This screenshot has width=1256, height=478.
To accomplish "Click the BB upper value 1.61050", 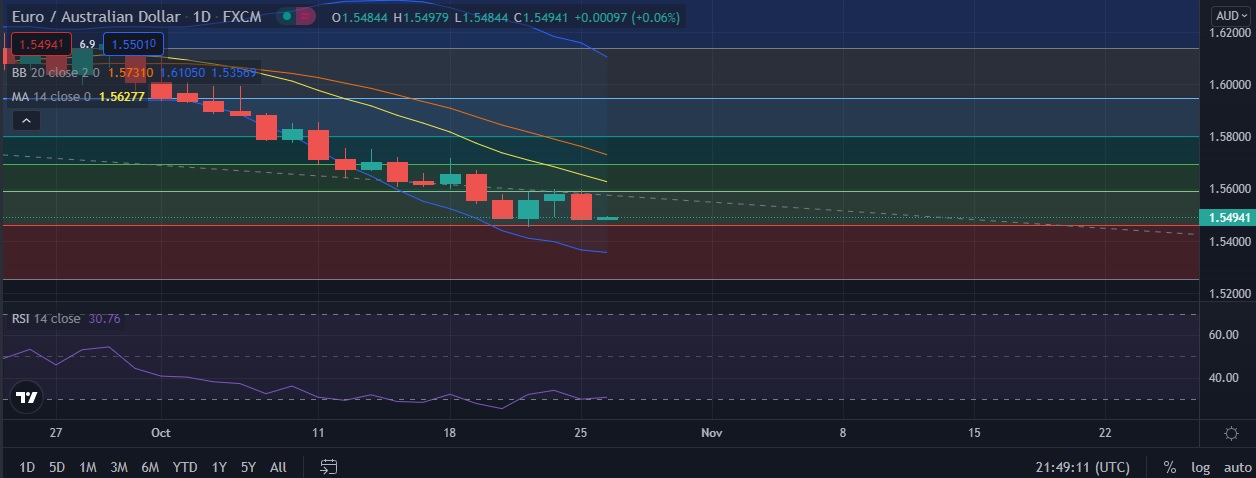I will (182, 73).
